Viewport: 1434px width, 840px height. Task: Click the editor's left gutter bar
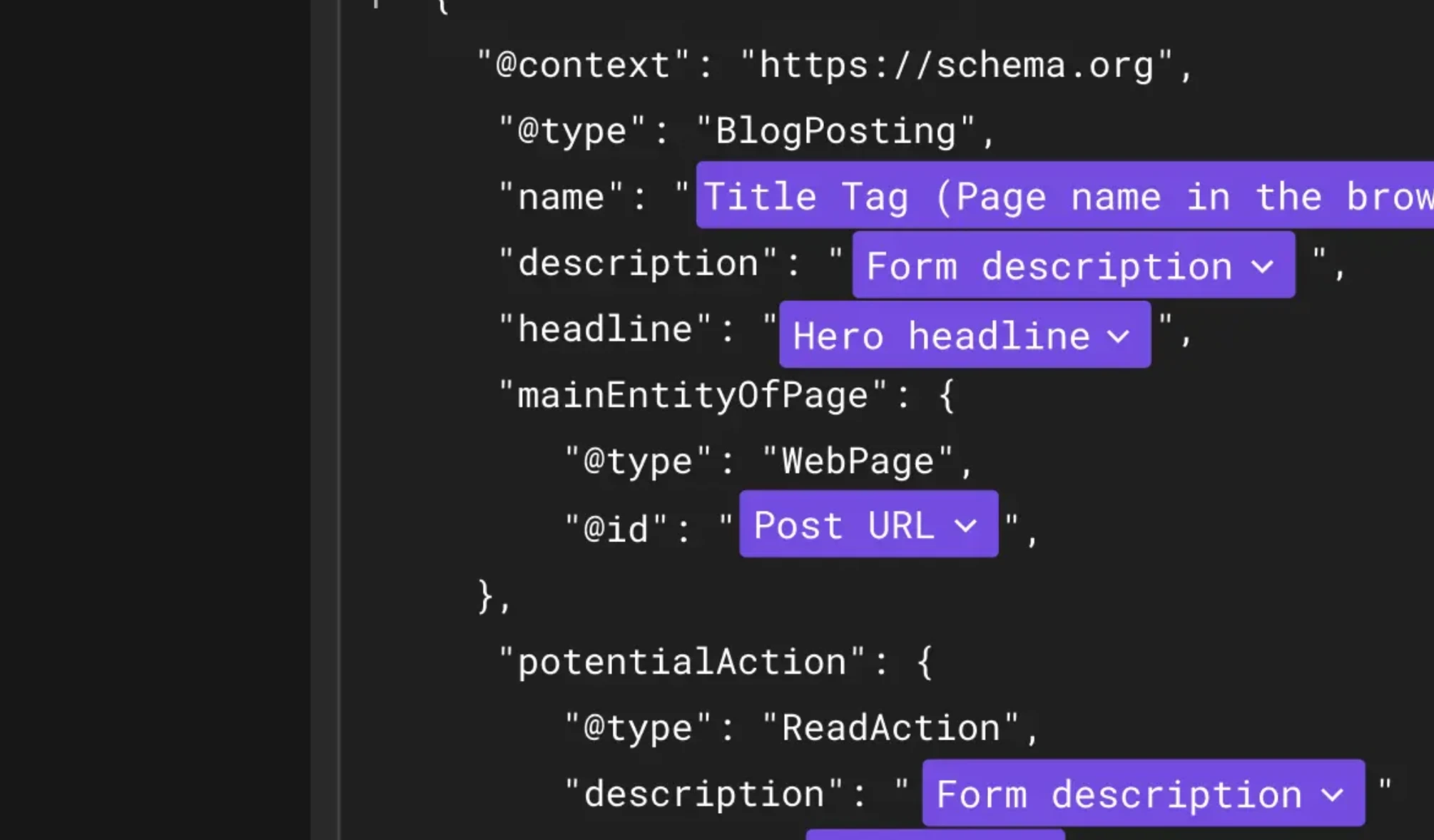[x=325, y=420]
